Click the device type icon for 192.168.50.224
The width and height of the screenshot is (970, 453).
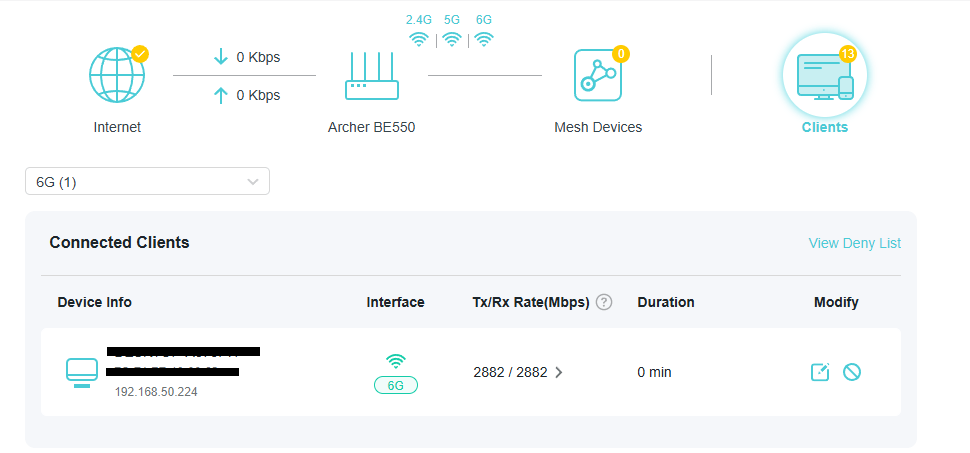82,373
